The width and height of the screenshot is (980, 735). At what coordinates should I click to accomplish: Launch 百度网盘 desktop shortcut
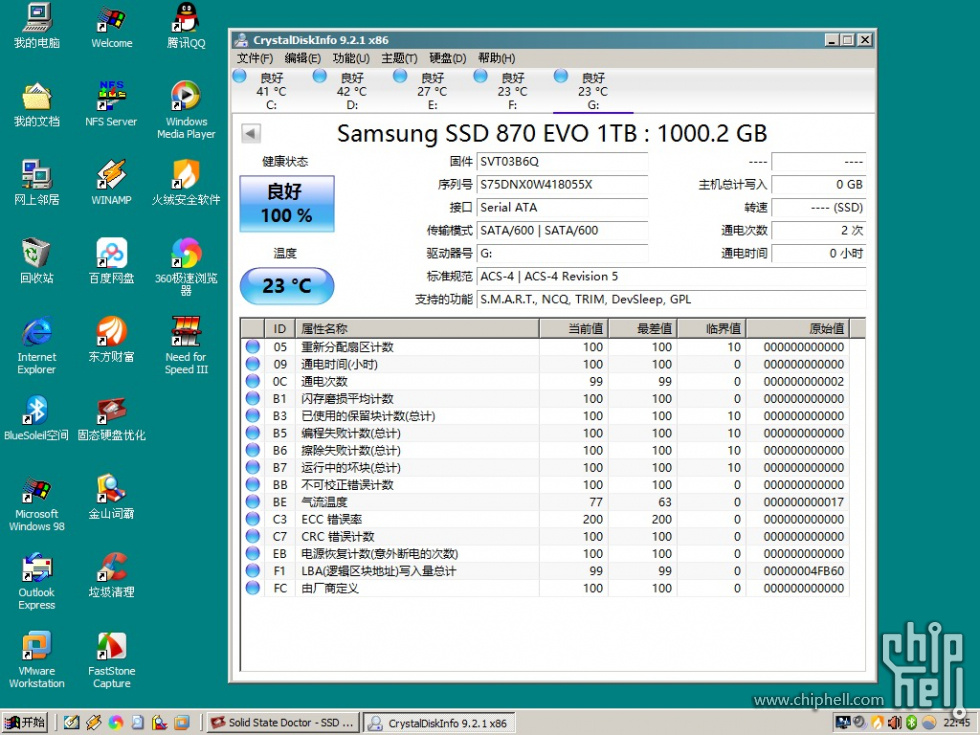111,261
